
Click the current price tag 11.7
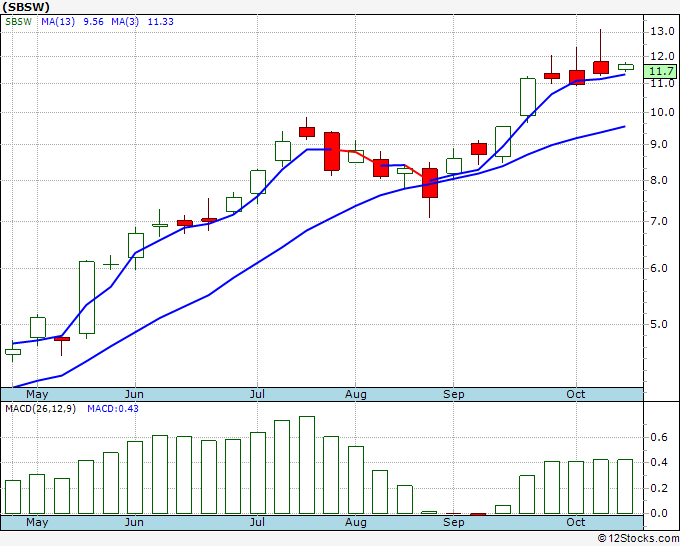[660, 71]
